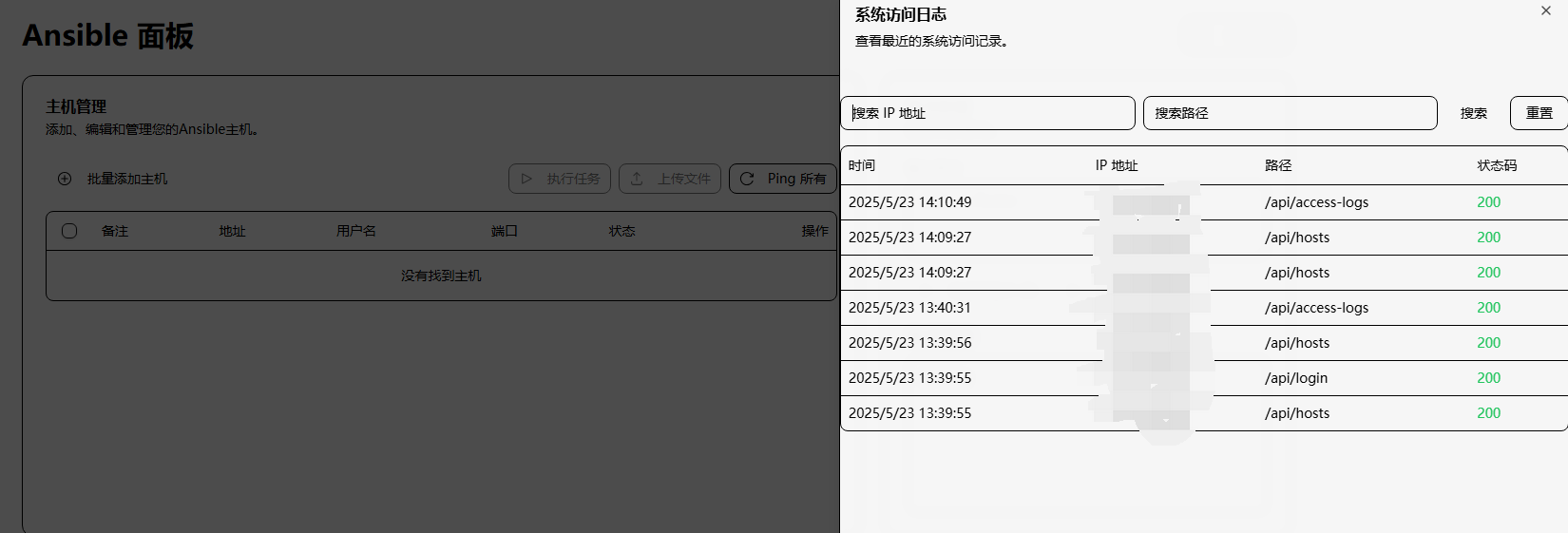Click the 时间 column header
Image resolution: width=1568 pixels, height=533 pixels.
pyautogui.click(x=862, y=165)
